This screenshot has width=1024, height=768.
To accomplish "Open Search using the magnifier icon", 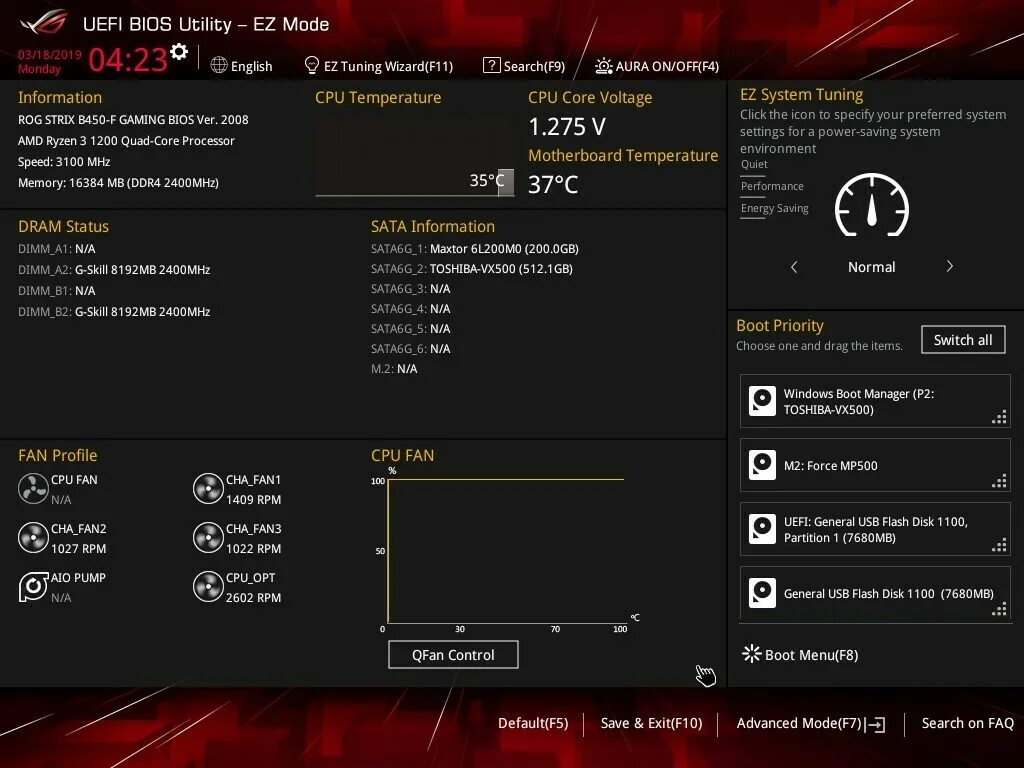I will click(x=491, y=65).
